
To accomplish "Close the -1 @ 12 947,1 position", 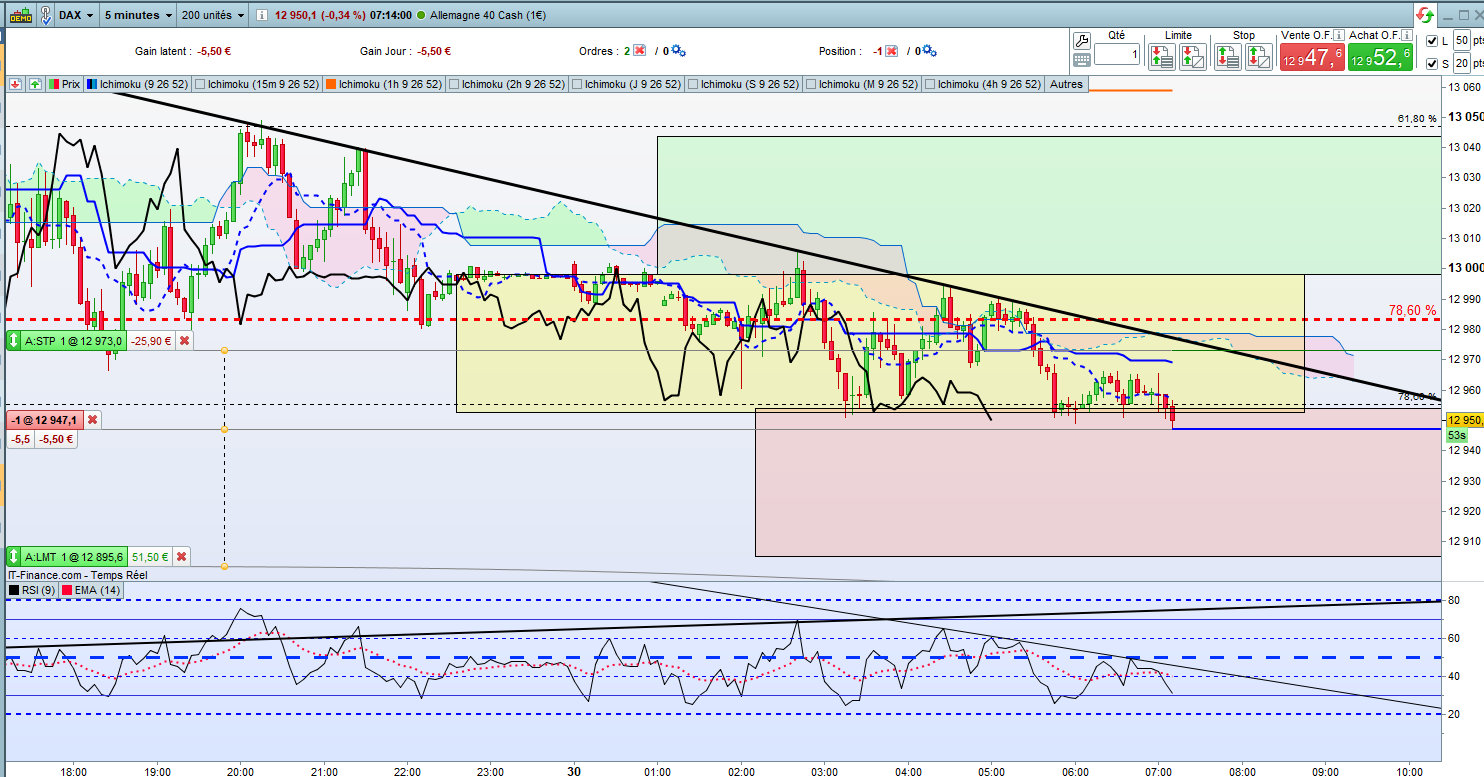I will [x=92, y=420].
